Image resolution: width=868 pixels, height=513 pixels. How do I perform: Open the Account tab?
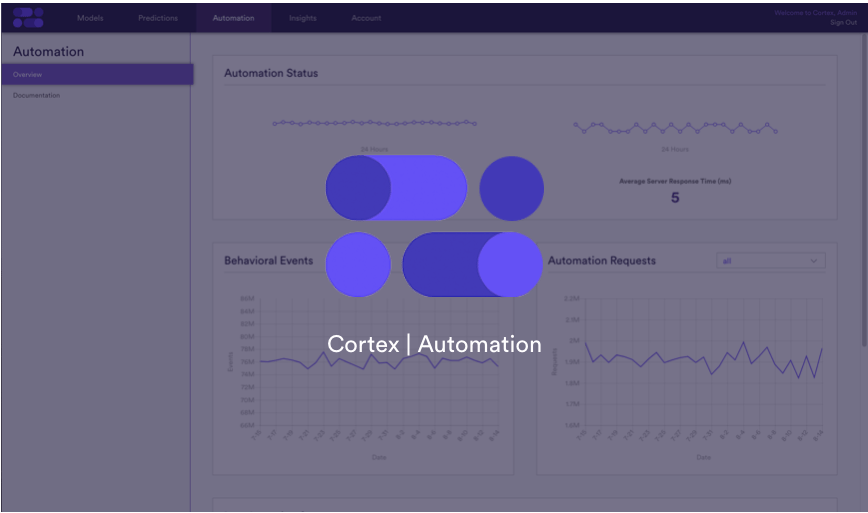(366, 18)
